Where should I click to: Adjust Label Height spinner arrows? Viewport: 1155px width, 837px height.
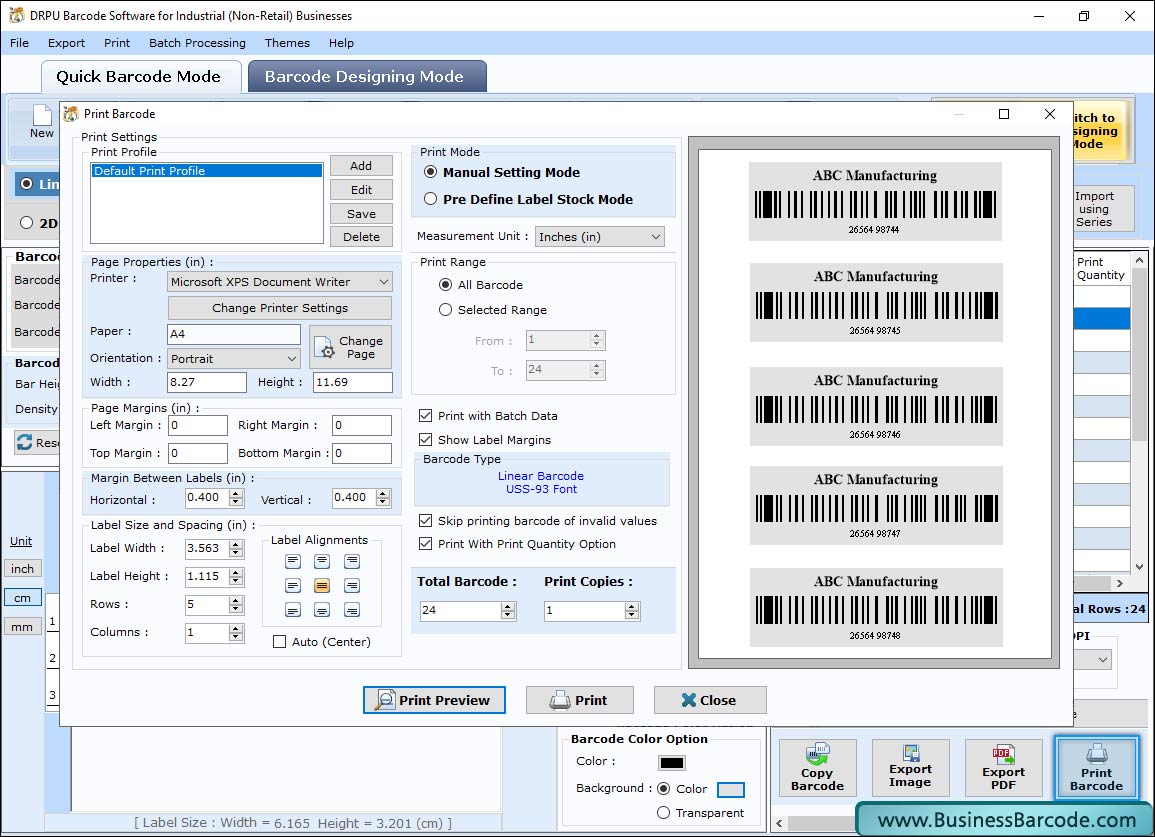(236, 577)
